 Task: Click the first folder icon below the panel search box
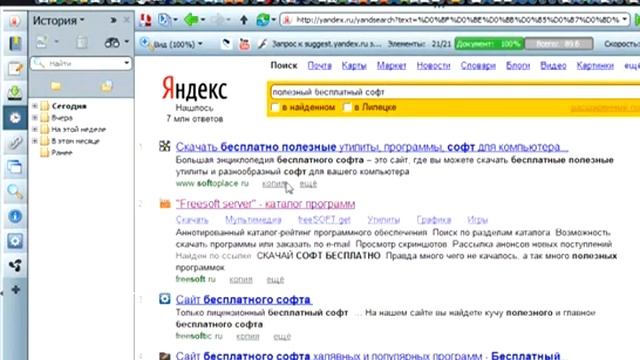(x=56, y=86)
